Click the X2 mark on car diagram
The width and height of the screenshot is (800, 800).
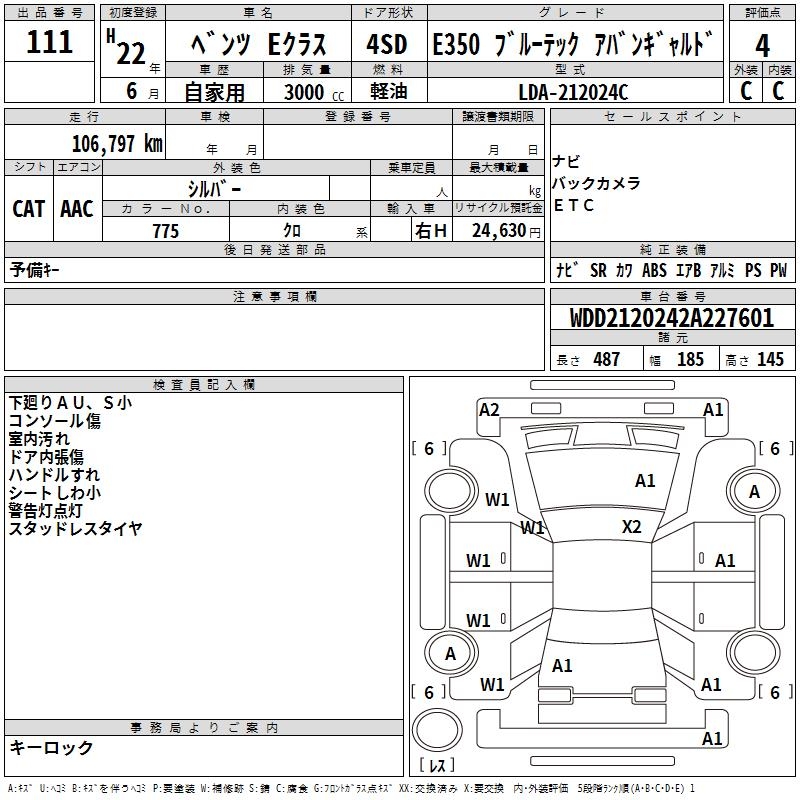tap(632, 527)
